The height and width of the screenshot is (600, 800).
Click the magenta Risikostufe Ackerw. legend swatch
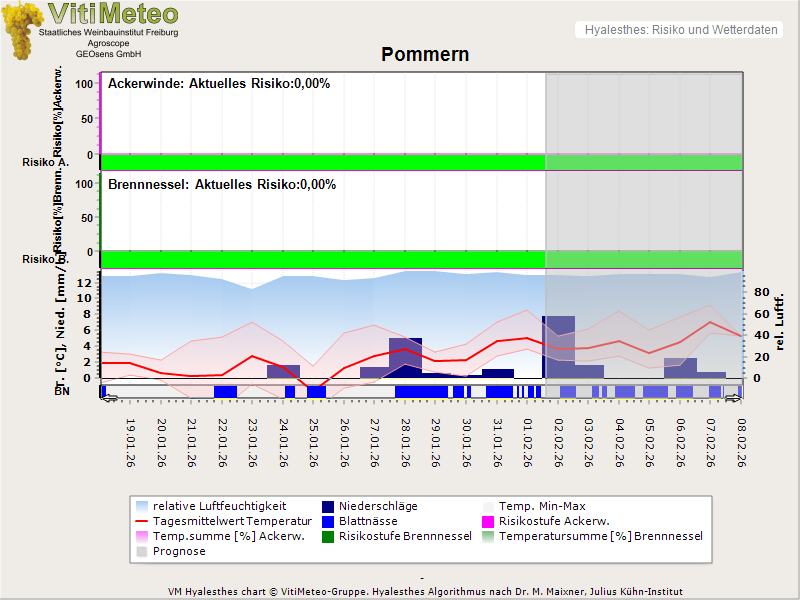(489, 521)
